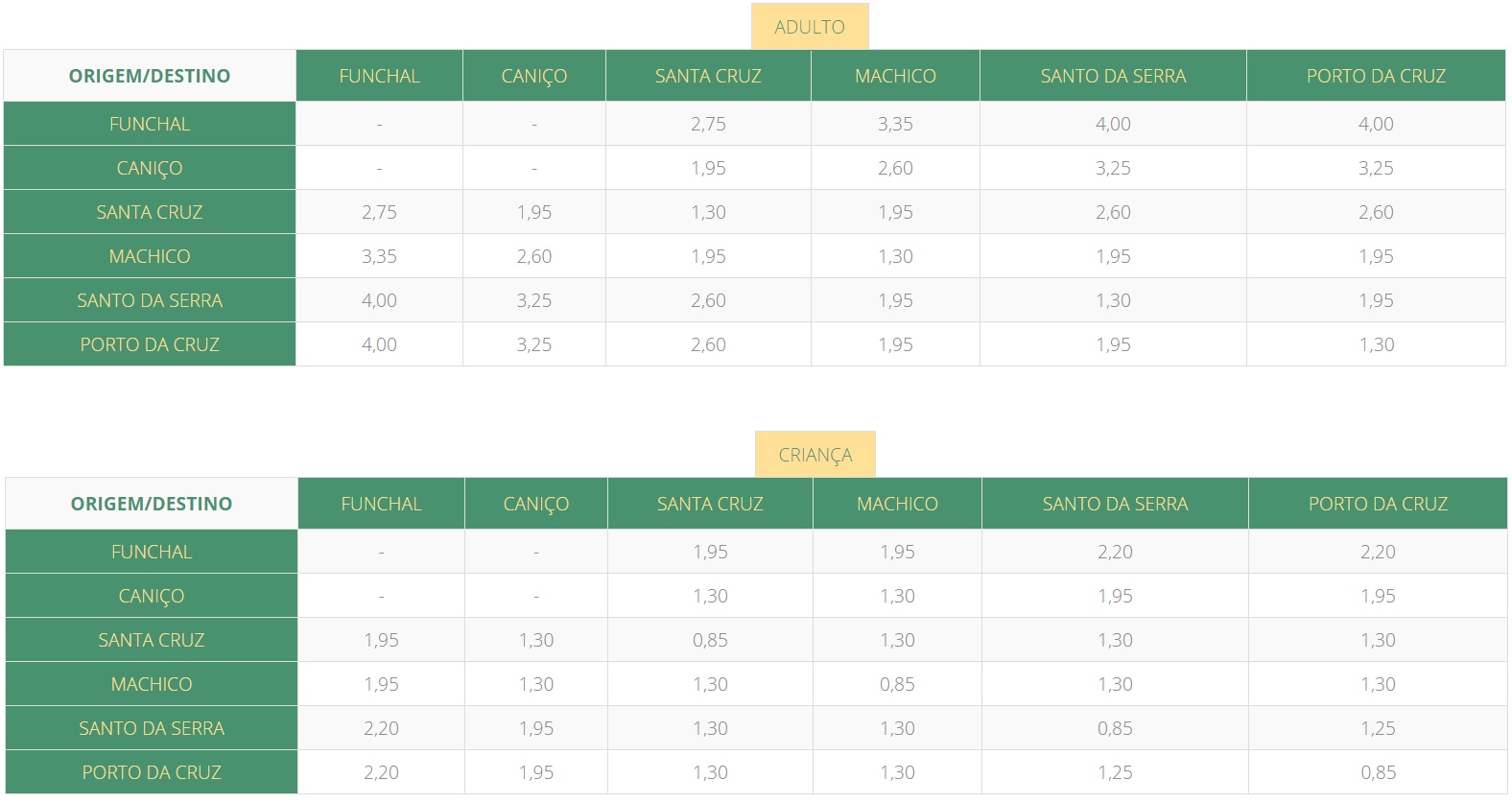Click child fare from Santa Cruz to Caniço
The image size is (1512, 803).
tap(535, 640)
